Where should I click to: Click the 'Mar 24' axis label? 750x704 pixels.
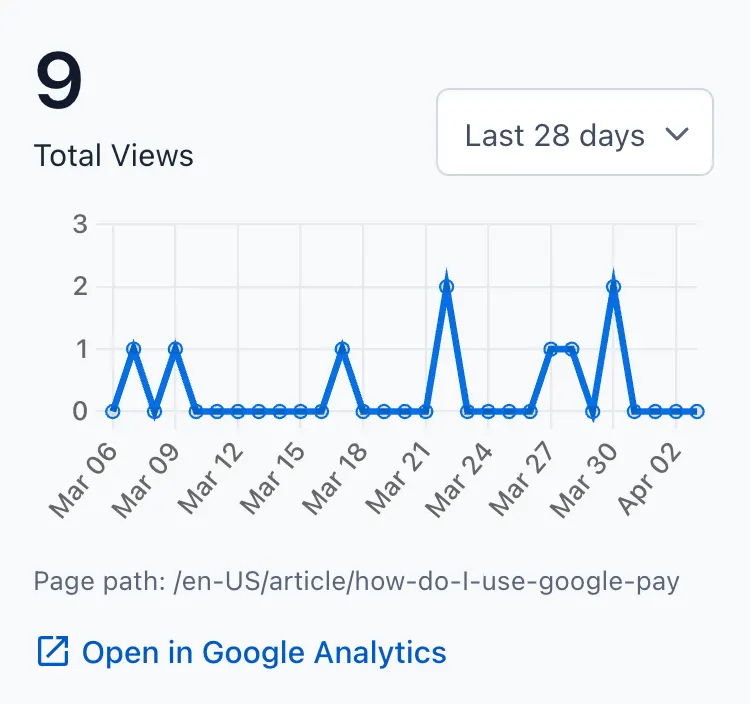(x=459, y=481)
